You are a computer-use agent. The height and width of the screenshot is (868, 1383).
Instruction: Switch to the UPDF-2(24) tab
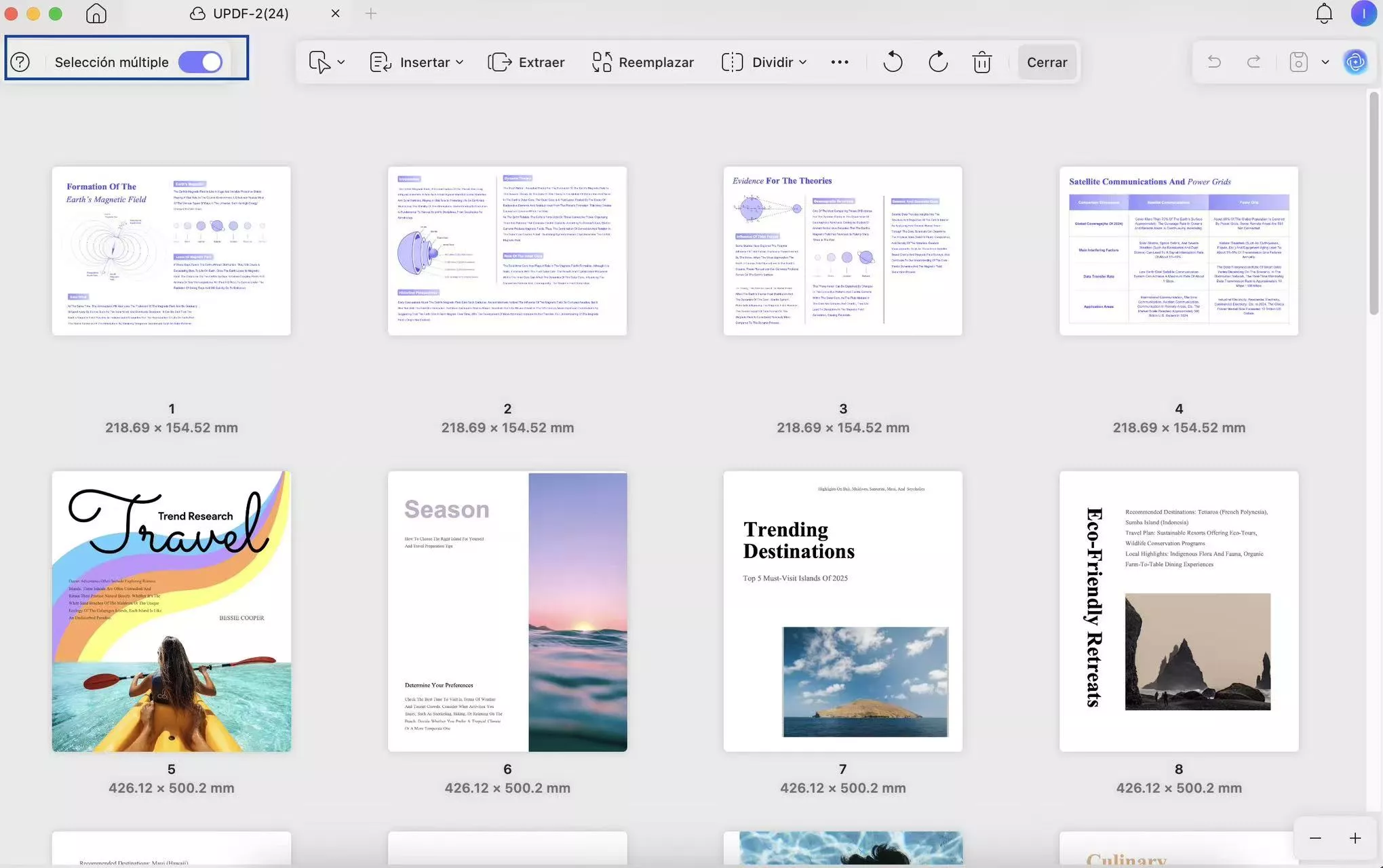pos(249,14)
